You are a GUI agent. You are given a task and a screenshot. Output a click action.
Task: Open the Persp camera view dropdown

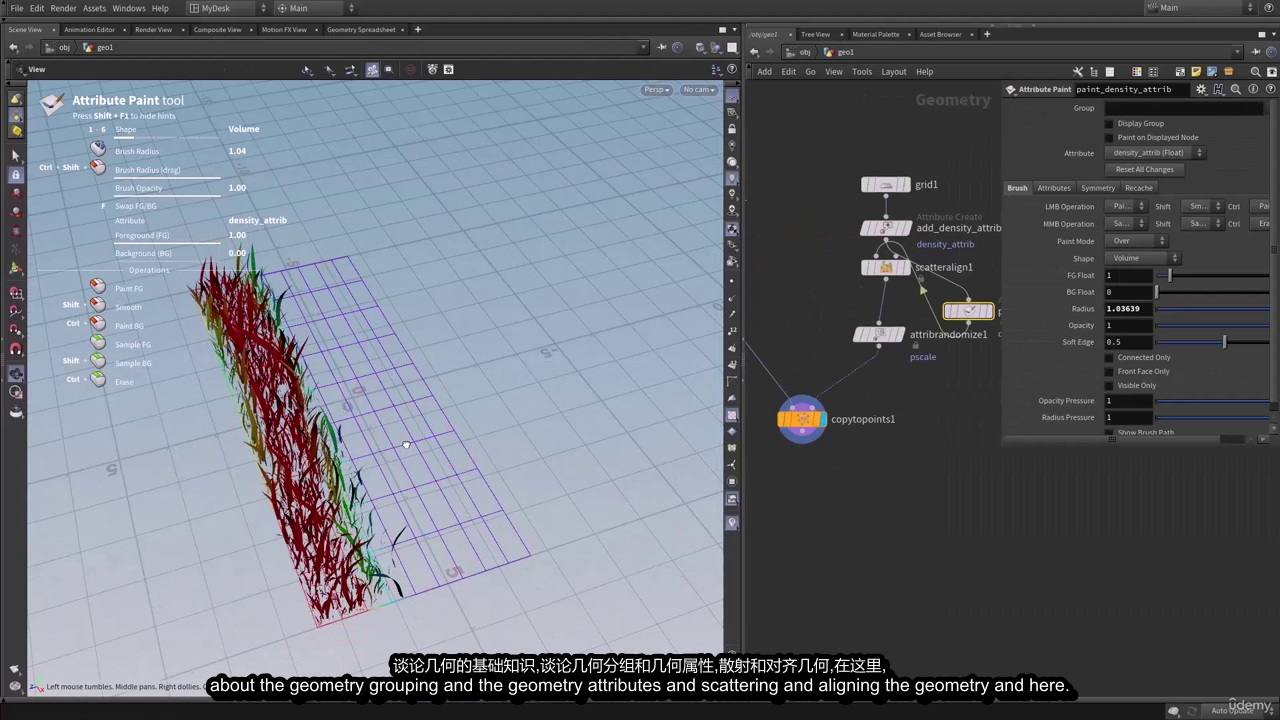pos(656,90)
